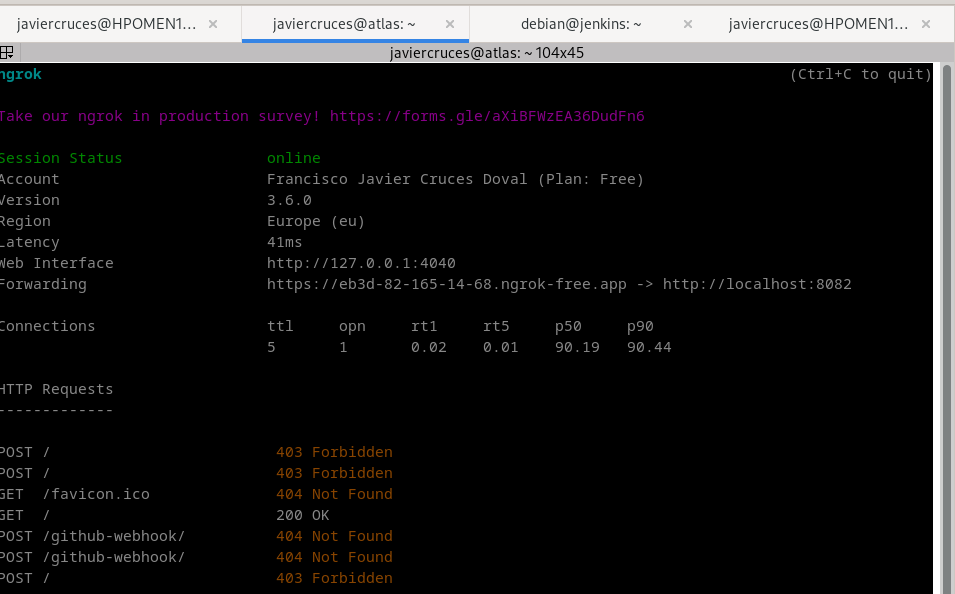The height and width of the screenshot is (594, 955).
Task: Open the ngrok-free.app forwarding URL
Action: (446, 285)
